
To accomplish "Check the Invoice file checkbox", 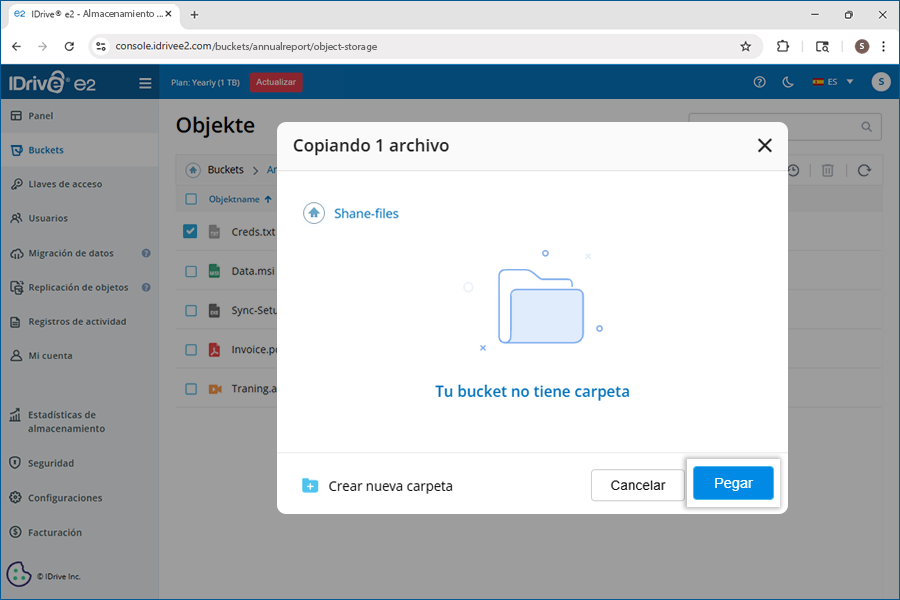I will point(191,350).
